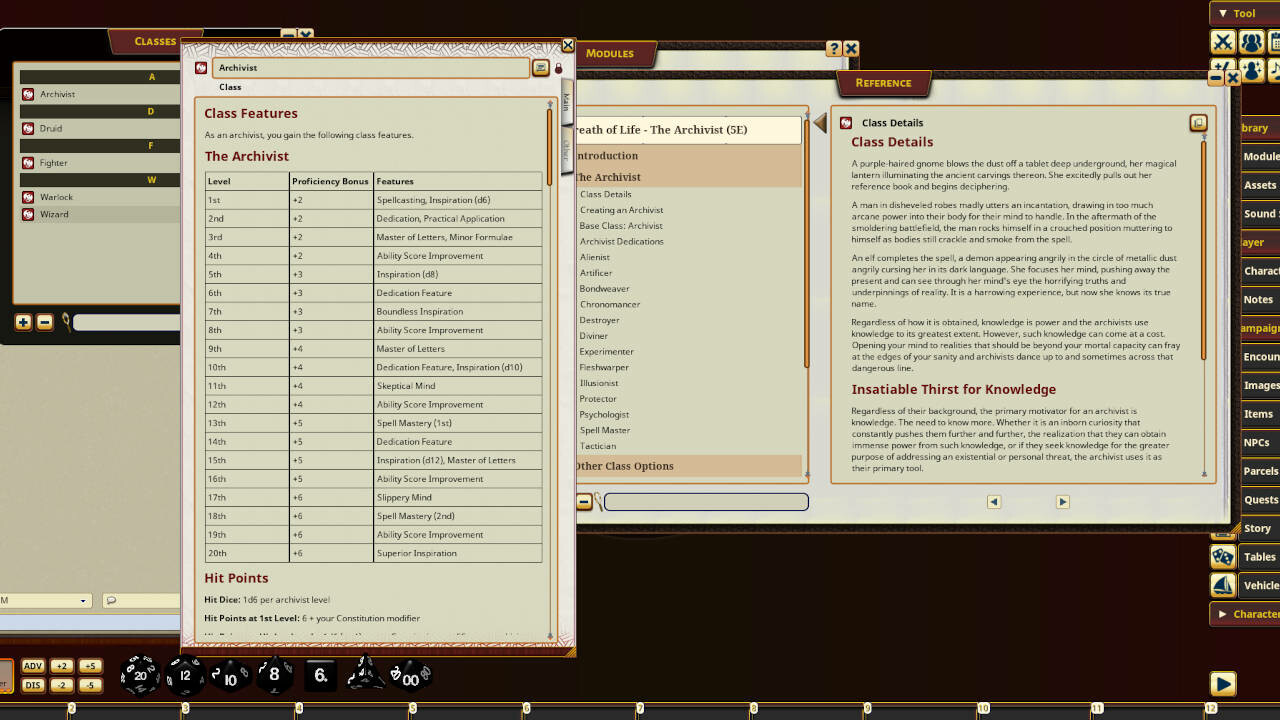Viewport: 1280px width, 720px height.
Task: Toggle the lock on the Archivist record
Action: tap(558, 67)
